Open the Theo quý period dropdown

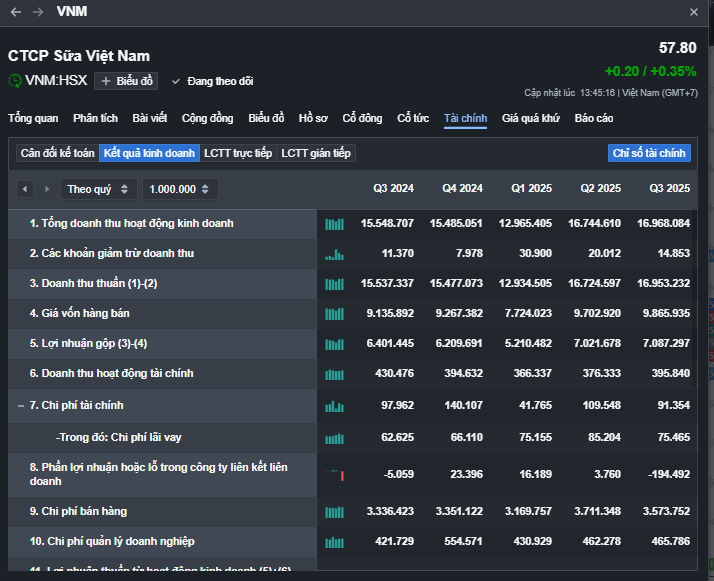tap(98, 189)
